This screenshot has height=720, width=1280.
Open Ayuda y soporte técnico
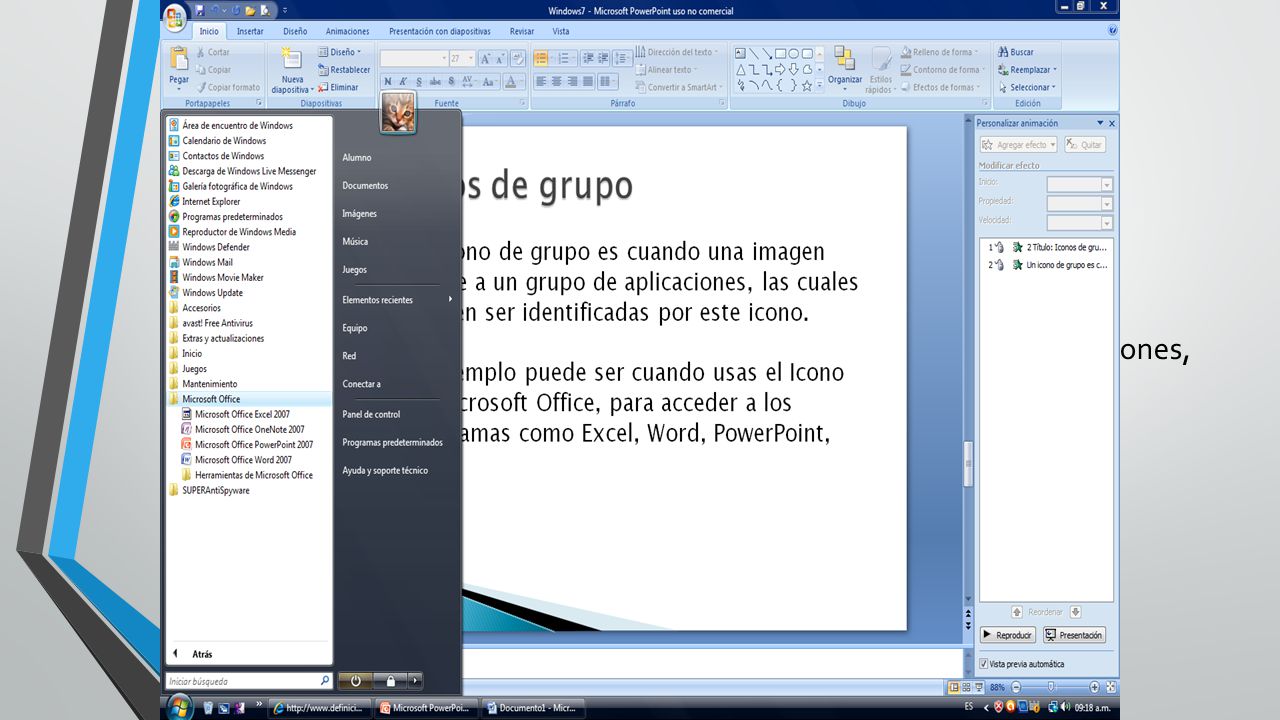click(x=385, y=470)
